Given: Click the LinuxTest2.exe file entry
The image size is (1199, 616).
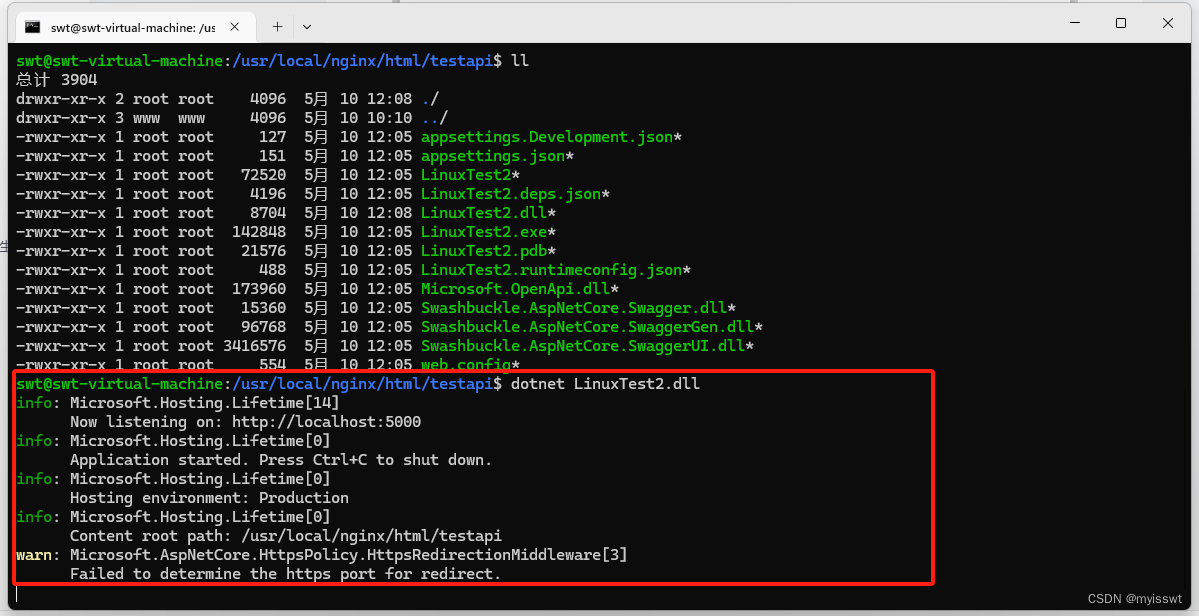Looking at the screenshot, I should tap(484, 231).
